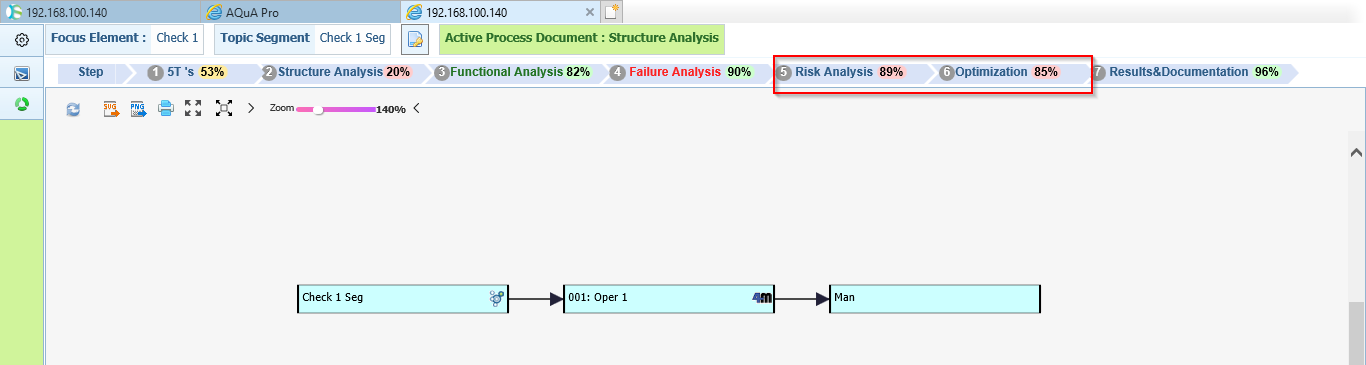Click the structure icon on Check 1 Seg node

click(496, 298)
